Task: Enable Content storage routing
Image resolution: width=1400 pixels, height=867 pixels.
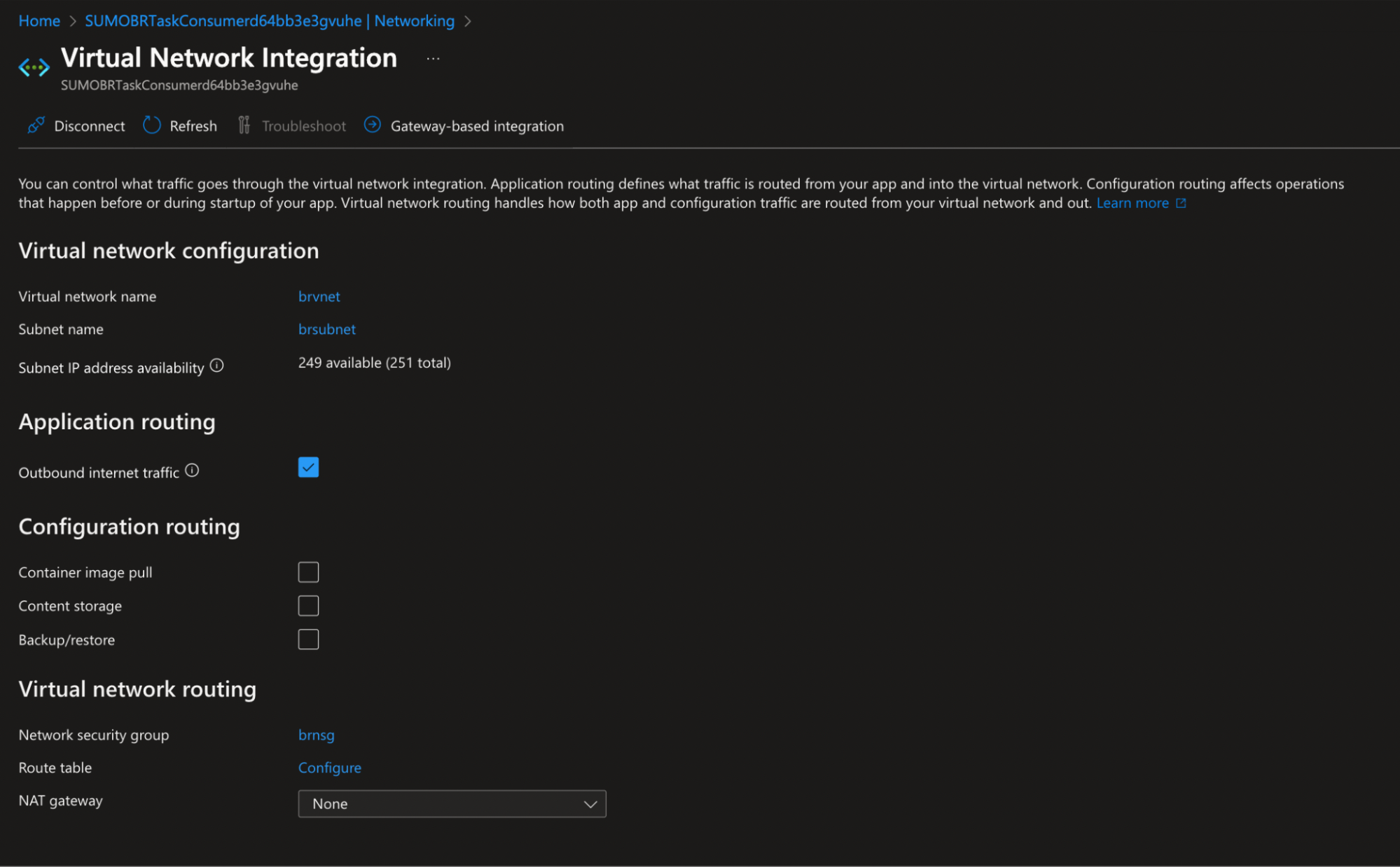Action: (x=308, y=605)
